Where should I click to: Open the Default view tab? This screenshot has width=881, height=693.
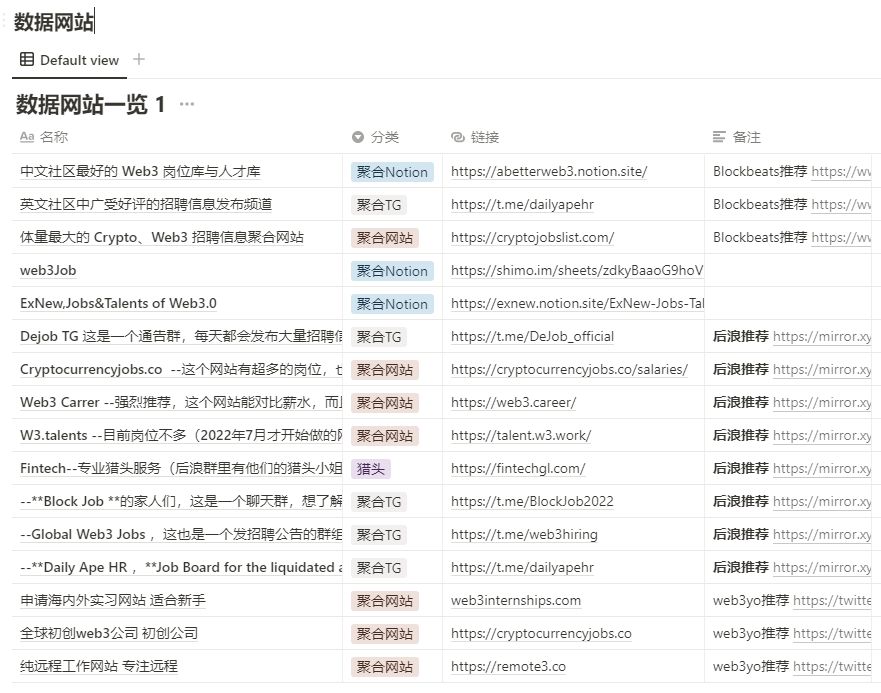click(x=70, y=60)
